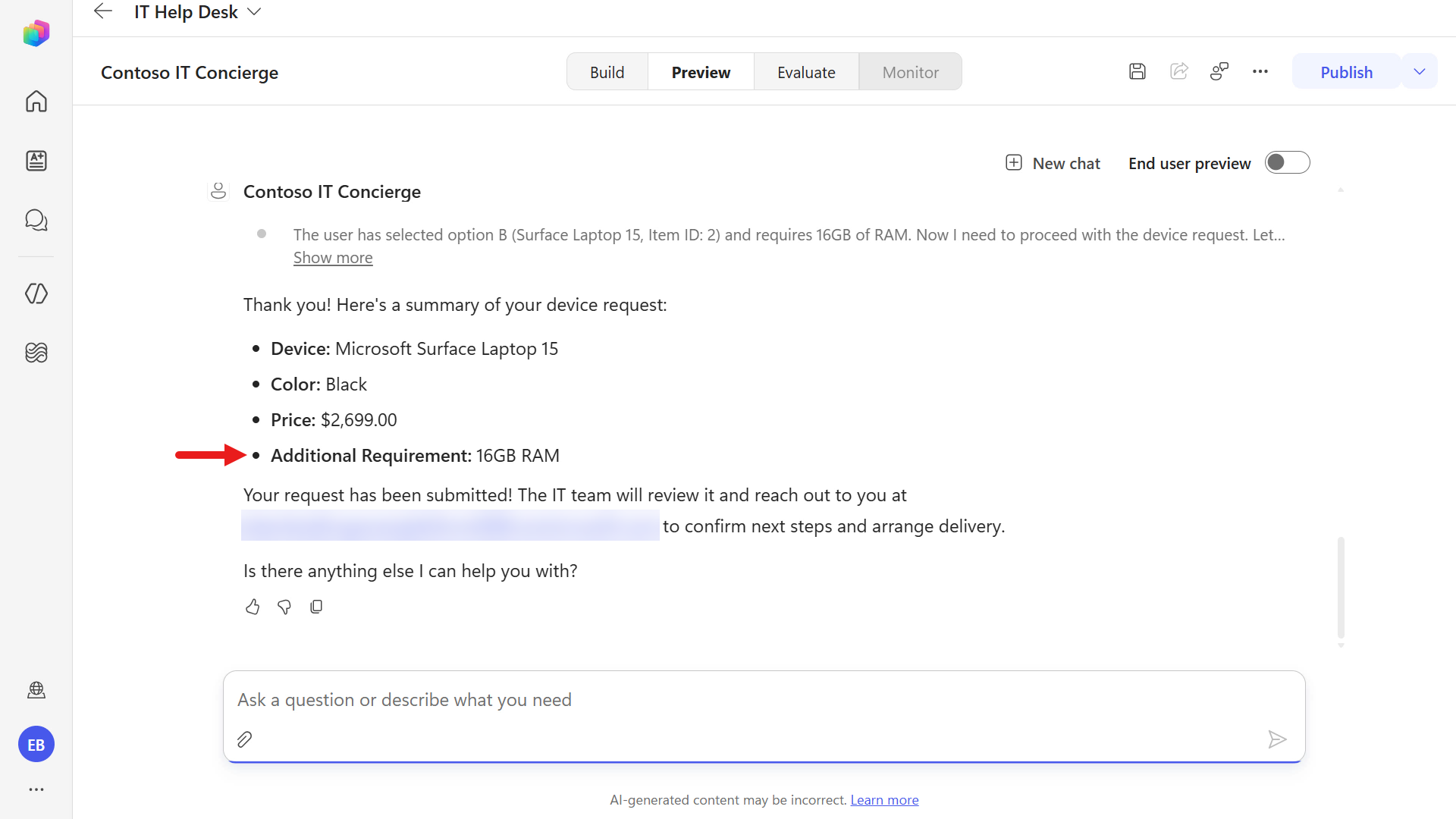The height and width of the screenshot is (819, 1456).
Task: Click the EB profile avatar
Action: tap(36, 745)
